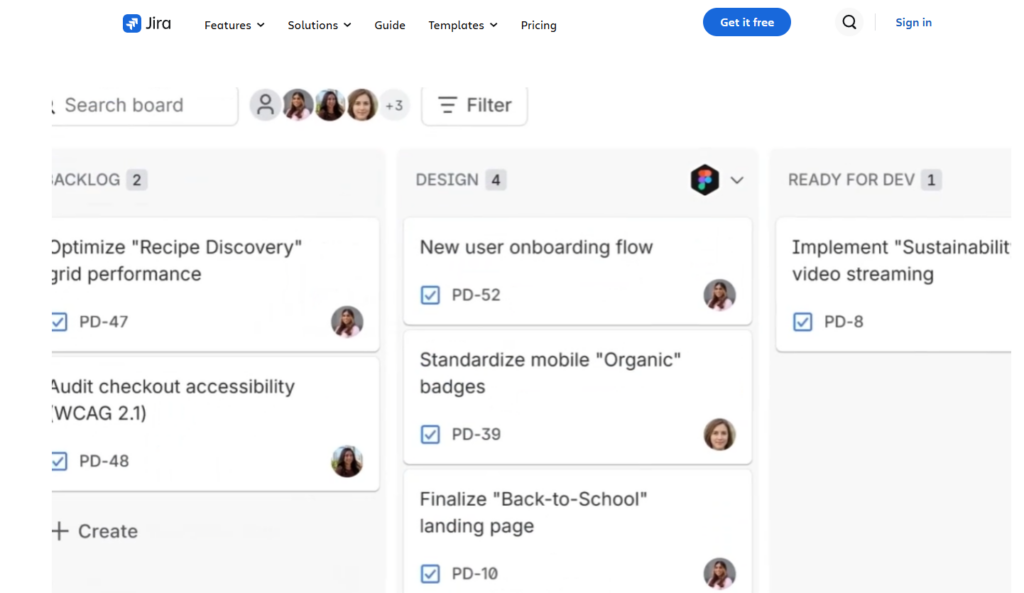Focus the Search board field
The height and width of the screenshot is (593, 1024).
tap(144, 105)
